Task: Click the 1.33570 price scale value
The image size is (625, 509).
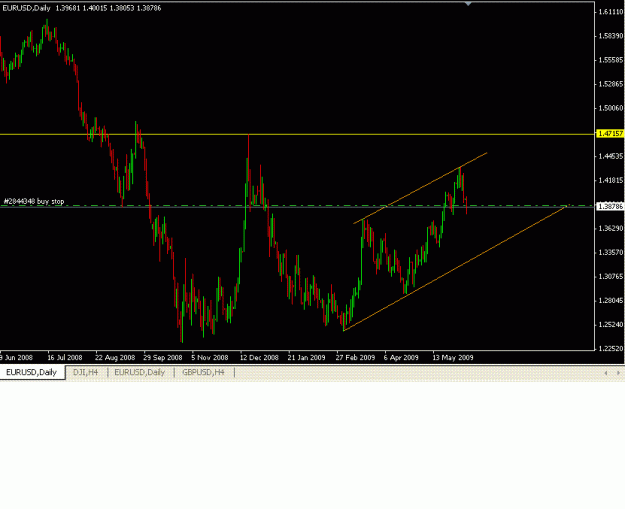Action: [x=610, y=252]
